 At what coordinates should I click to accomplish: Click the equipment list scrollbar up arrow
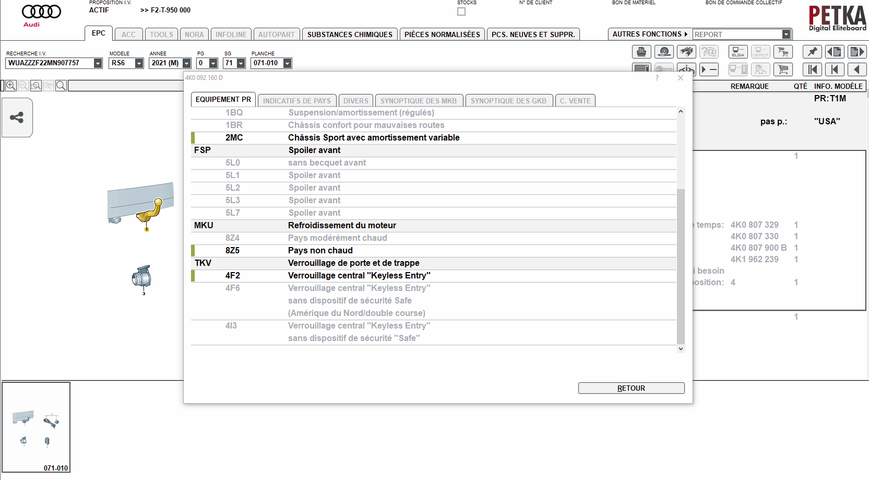click(x=681, y=112)
